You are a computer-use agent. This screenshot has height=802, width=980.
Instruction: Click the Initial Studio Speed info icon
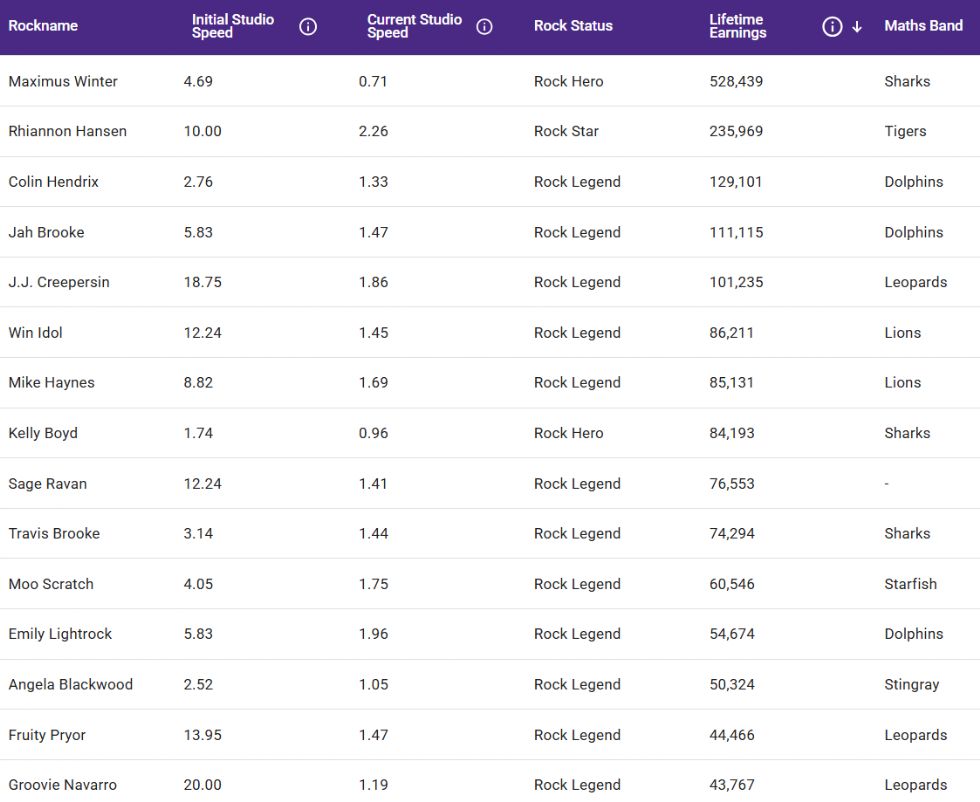point(308,27)
